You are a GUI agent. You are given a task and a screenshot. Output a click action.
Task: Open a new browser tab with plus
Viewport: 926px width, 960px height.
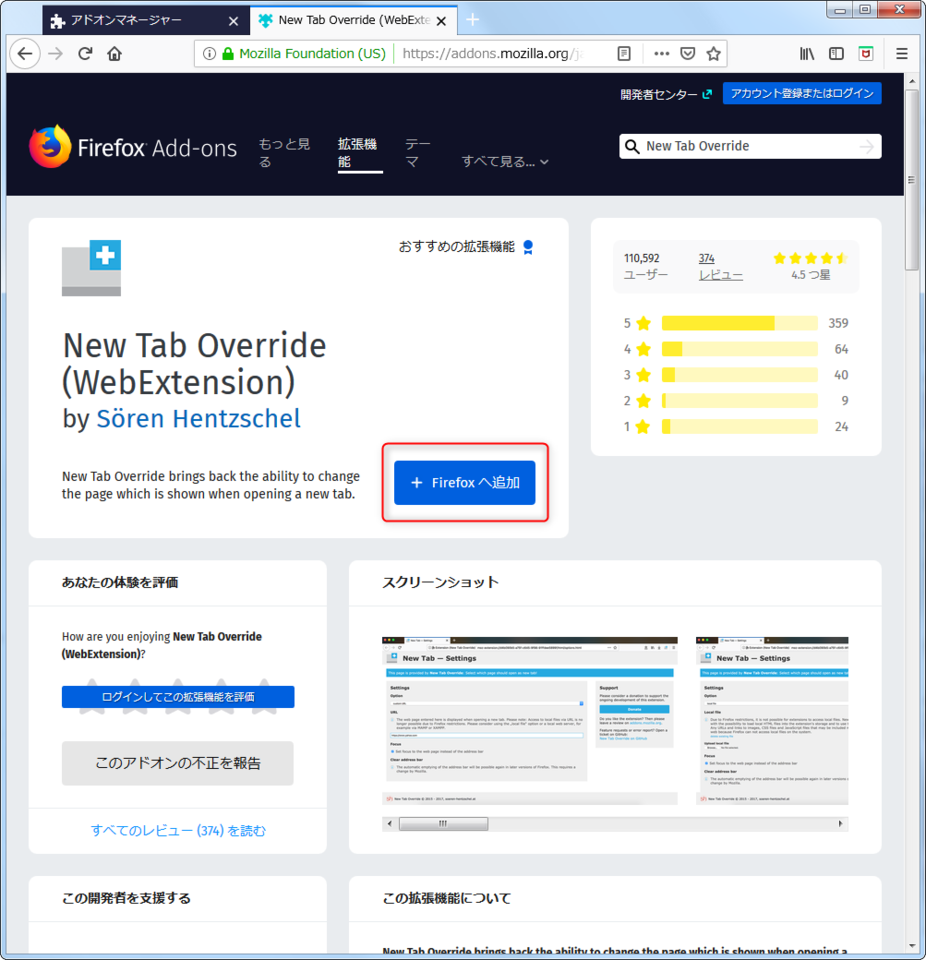point(472,20)
